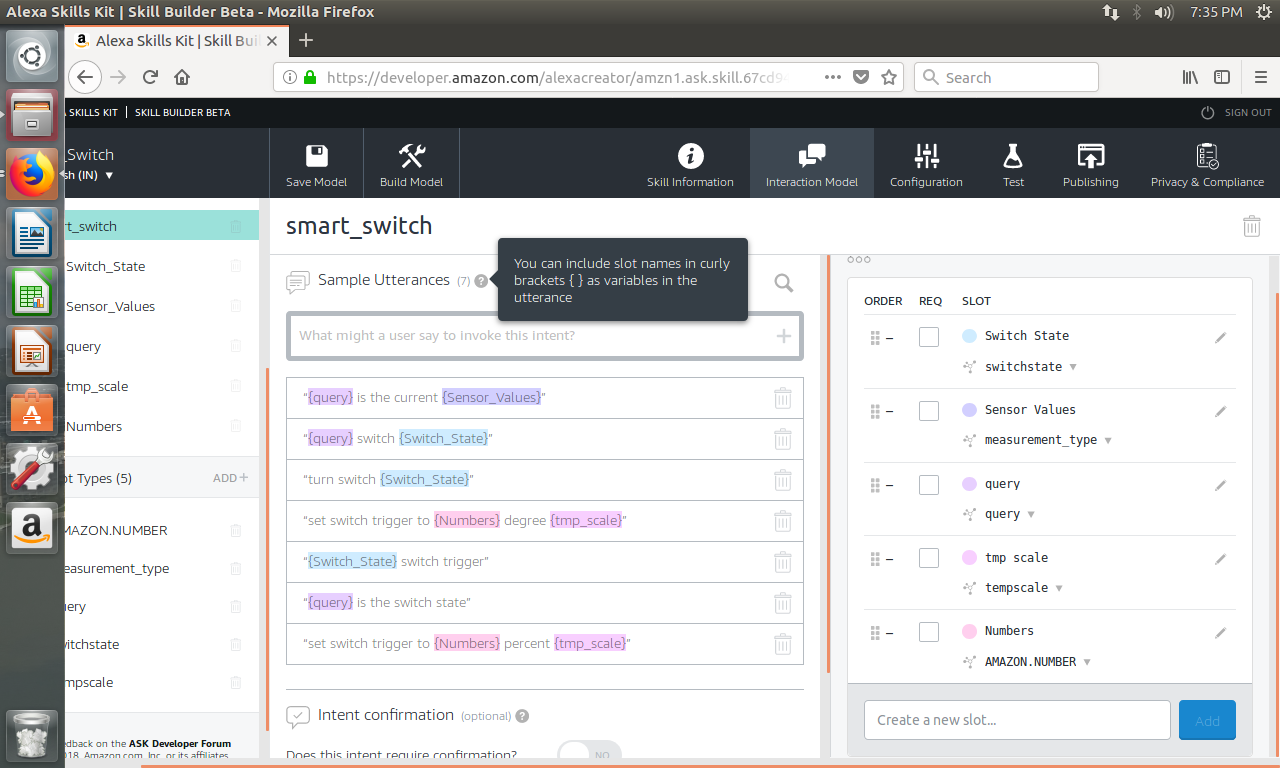Click the Intent confirmation help icon
This screenshot has height=768, width=1280.
522,716
